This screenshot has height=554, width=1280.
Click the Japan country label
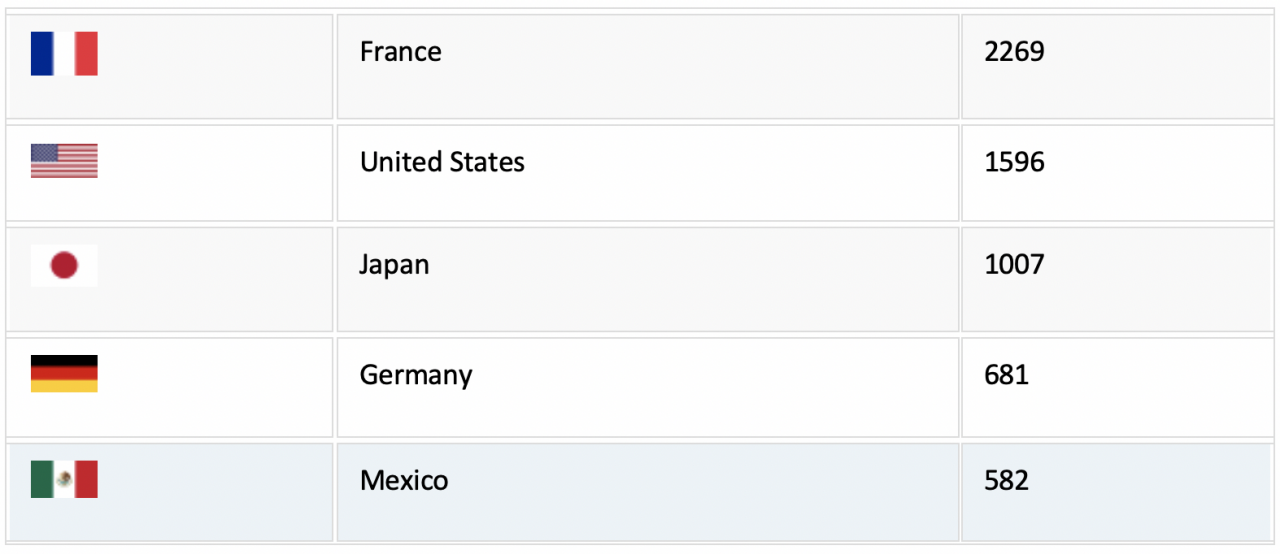[x=394, y=266]
